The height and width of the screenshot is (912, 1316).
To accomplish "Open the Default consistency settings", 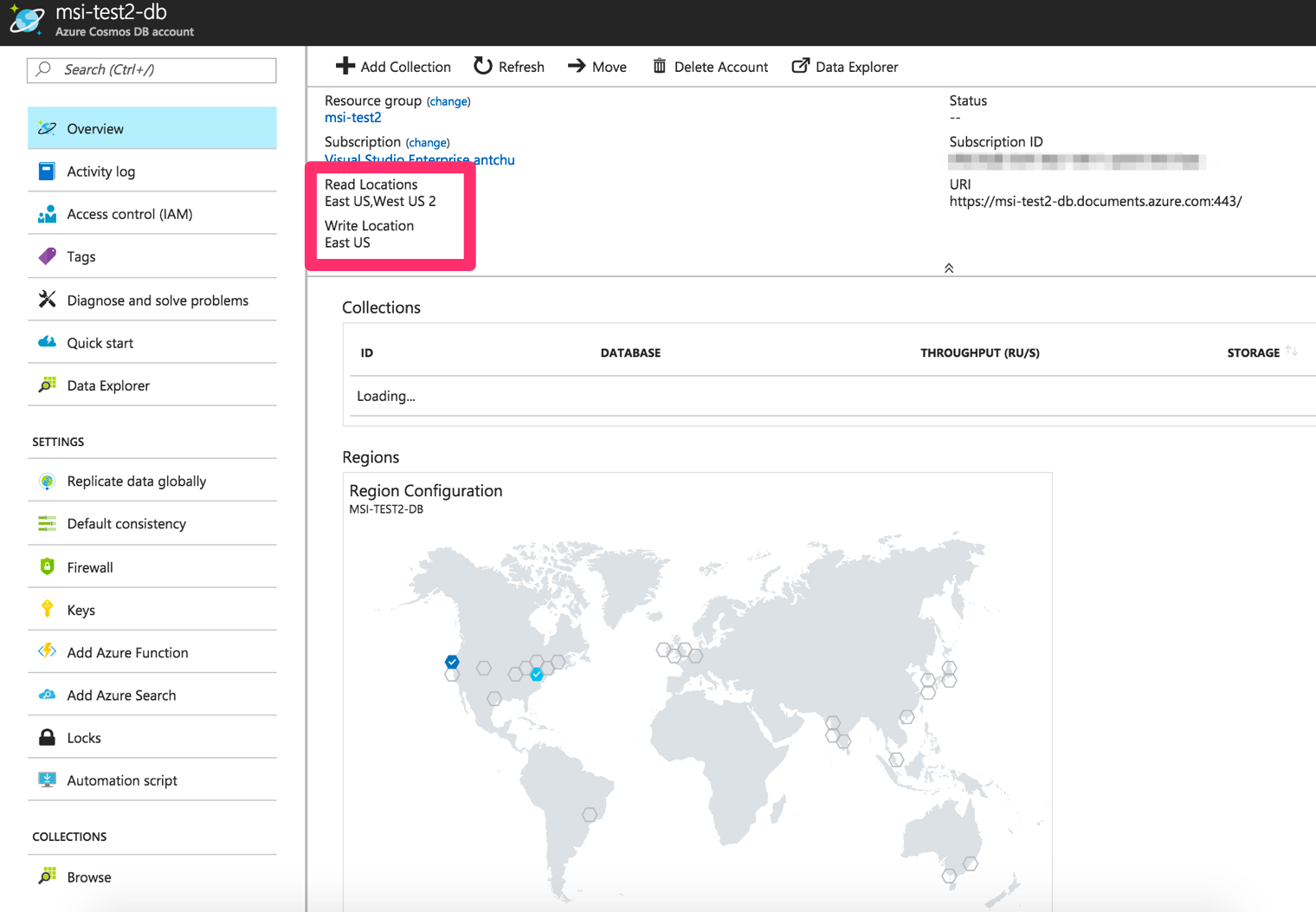I will (152, 523).
